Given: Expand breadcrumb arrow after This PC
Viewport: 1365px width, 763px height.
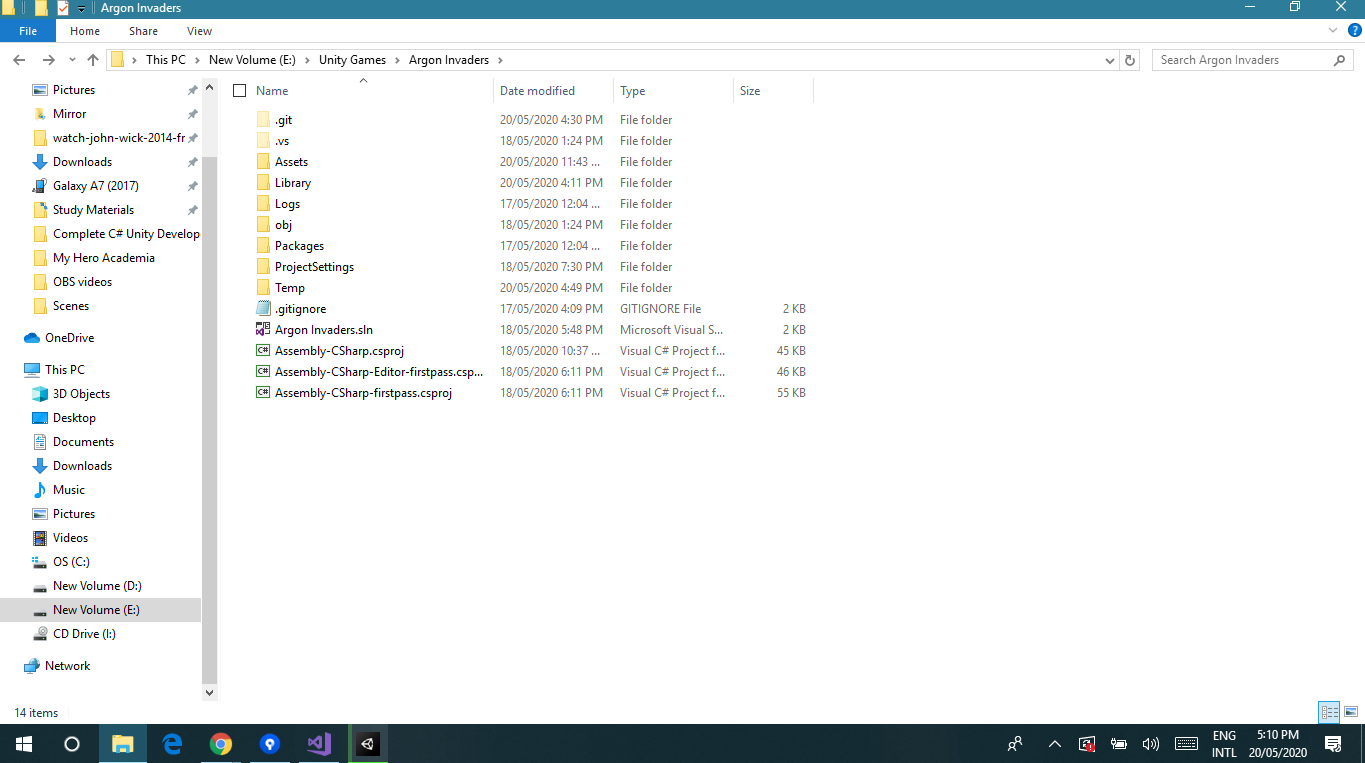Looking at the screenshot, I should 197,60.
